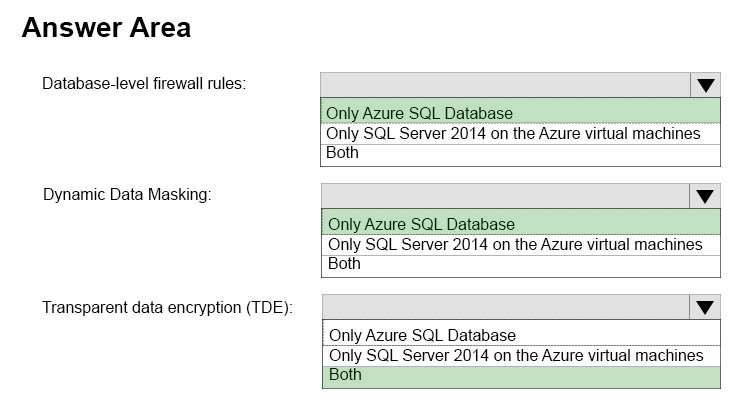Choose highlighted 'Both' under TDE
The image size is (751, 408).
[x=522, y=377]
